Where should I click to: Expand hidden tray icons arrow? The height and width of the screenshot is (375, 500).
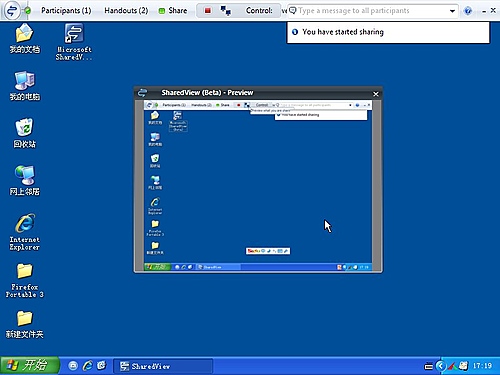click(441, 366)
